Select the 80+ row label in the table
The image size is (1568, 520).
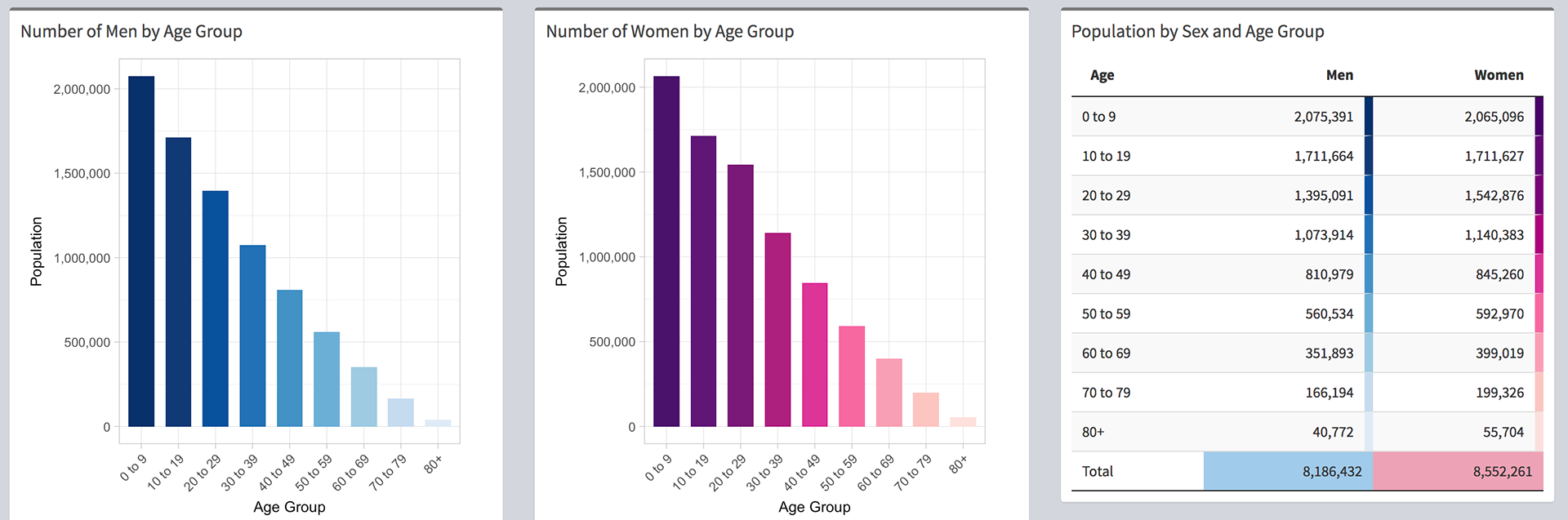coord(1093,433)
